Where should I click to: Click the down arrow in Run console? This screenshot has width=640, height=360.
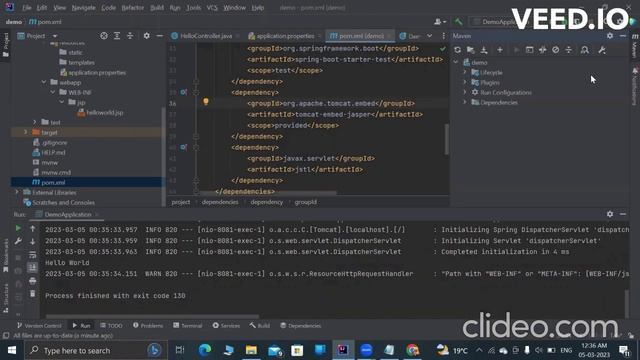click(33, 242)
